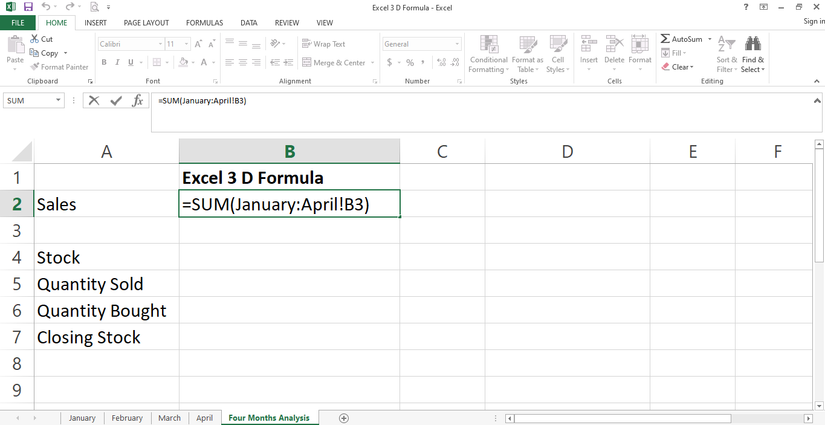Click Sign in link

tap(813, 22)
